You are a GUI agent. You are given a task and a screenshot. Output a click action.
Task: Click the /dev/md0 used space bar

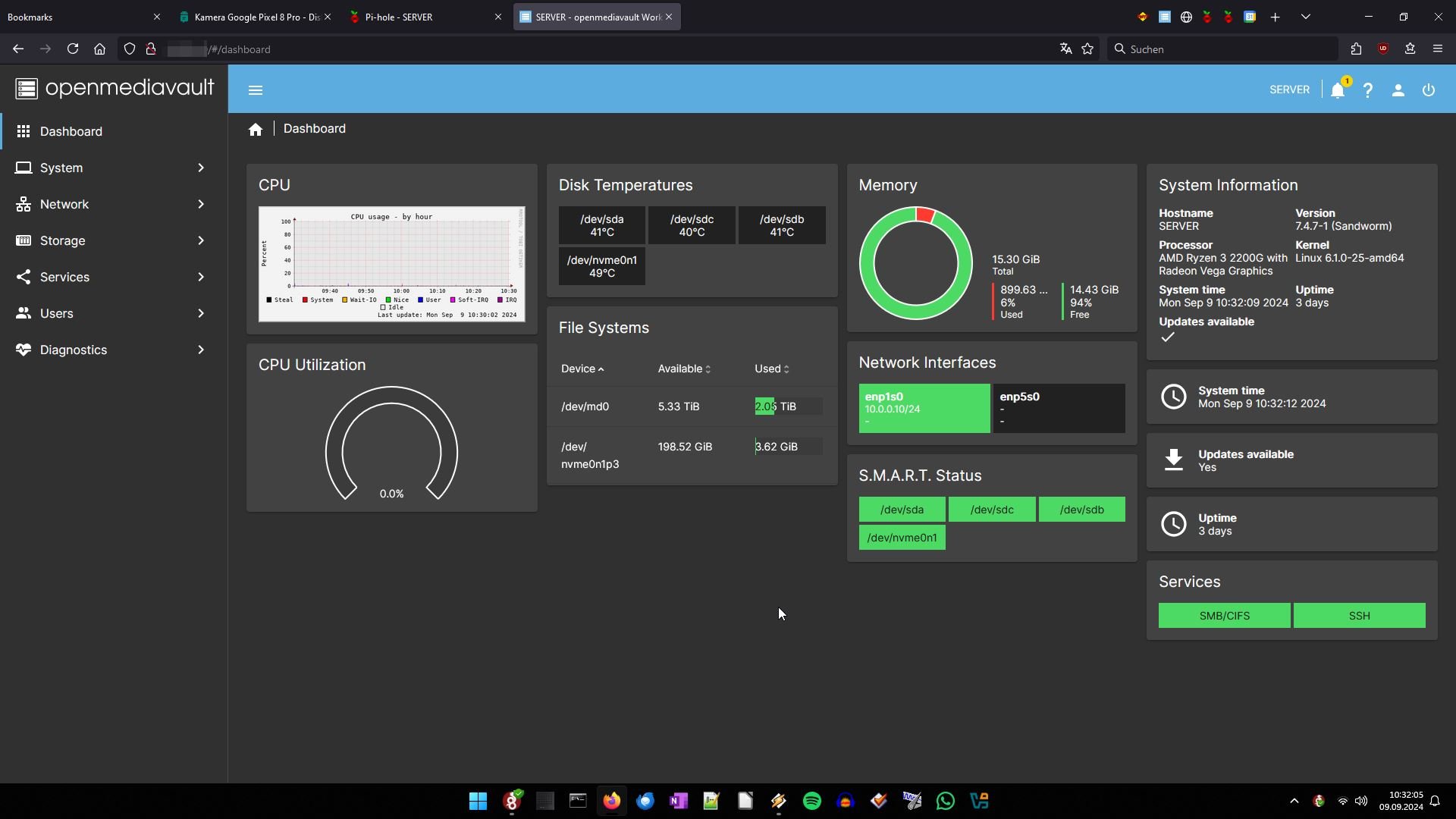(x=788, y=406)
